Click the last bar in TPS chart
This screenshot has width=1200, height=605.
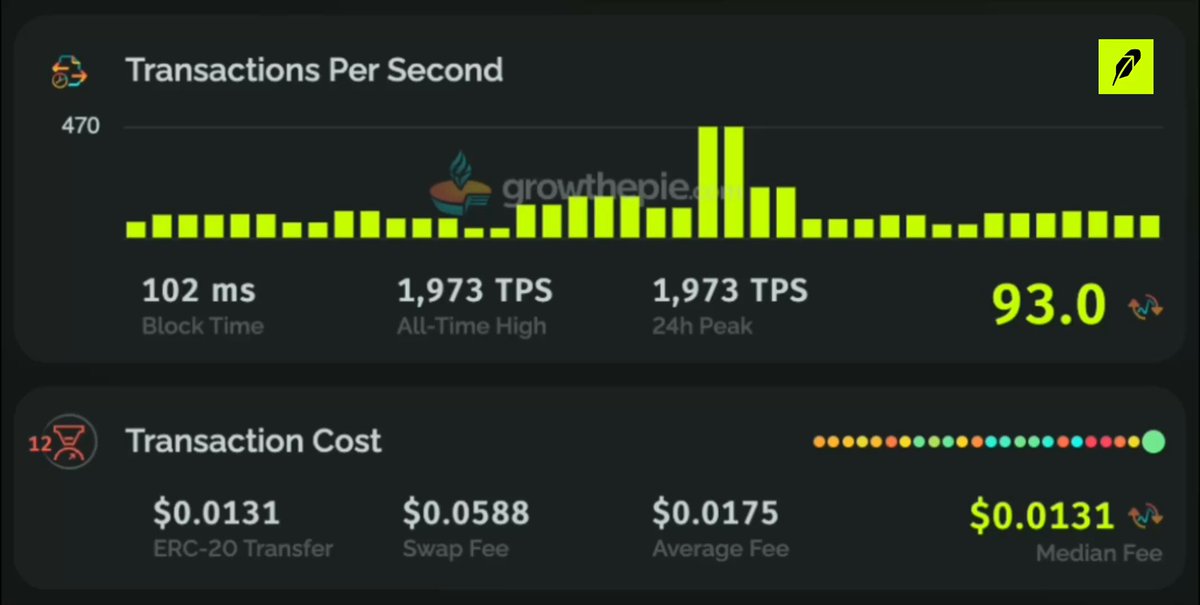tap(1150, 227)
